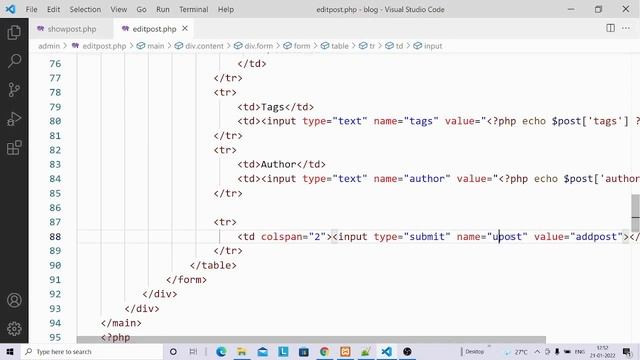
Task: Click the td breadcrumb
Action: 399,46
